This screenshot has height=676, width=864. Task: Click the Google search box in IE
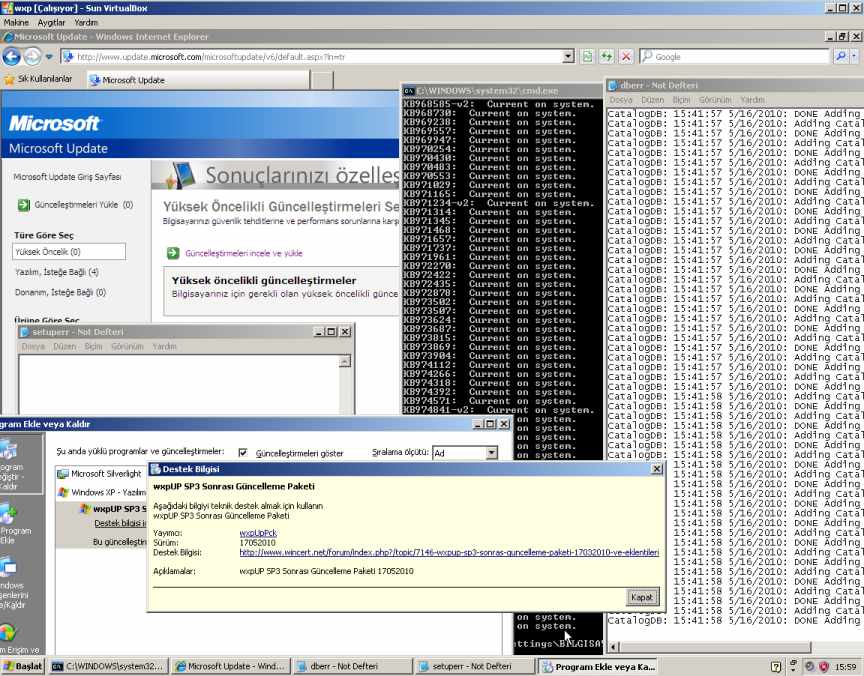[735, 57]
